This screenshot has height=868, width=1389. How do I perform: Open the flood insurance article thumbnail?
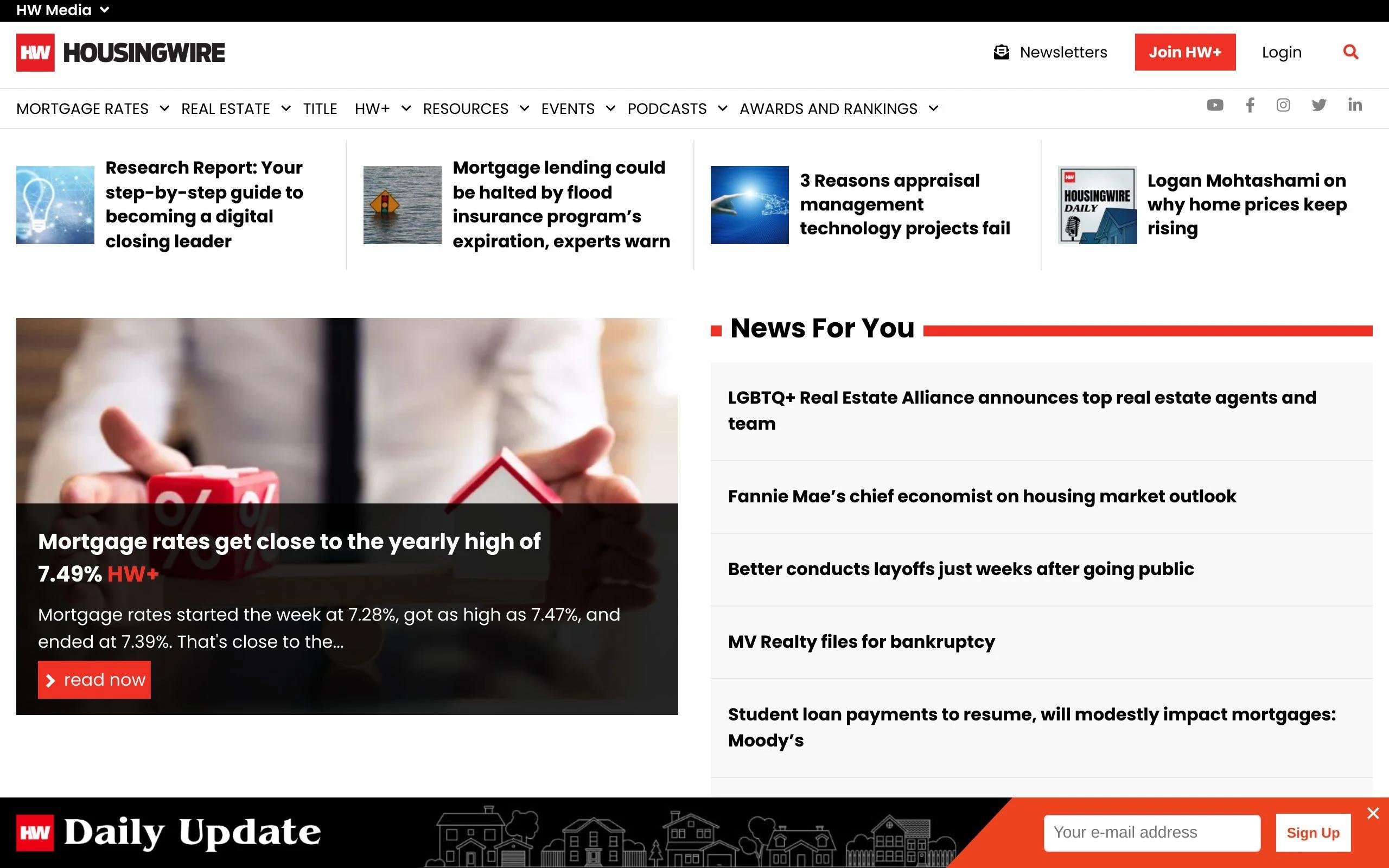(x=402, y=205)
